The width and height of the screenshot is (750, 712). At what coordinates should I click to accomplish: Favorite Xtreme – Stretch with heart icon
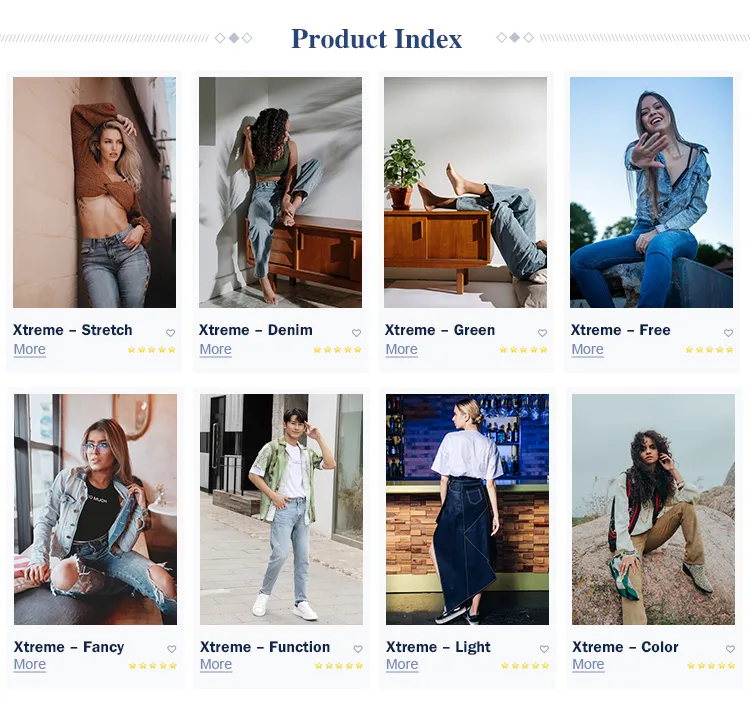(x=170, y=333)
